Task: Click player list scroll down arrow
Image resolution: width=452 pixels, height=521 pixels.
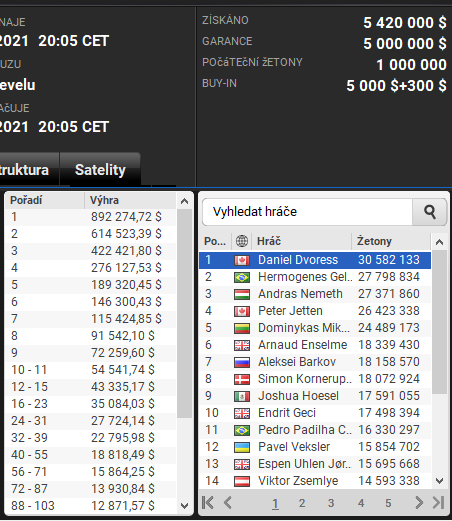Action: 439,481
